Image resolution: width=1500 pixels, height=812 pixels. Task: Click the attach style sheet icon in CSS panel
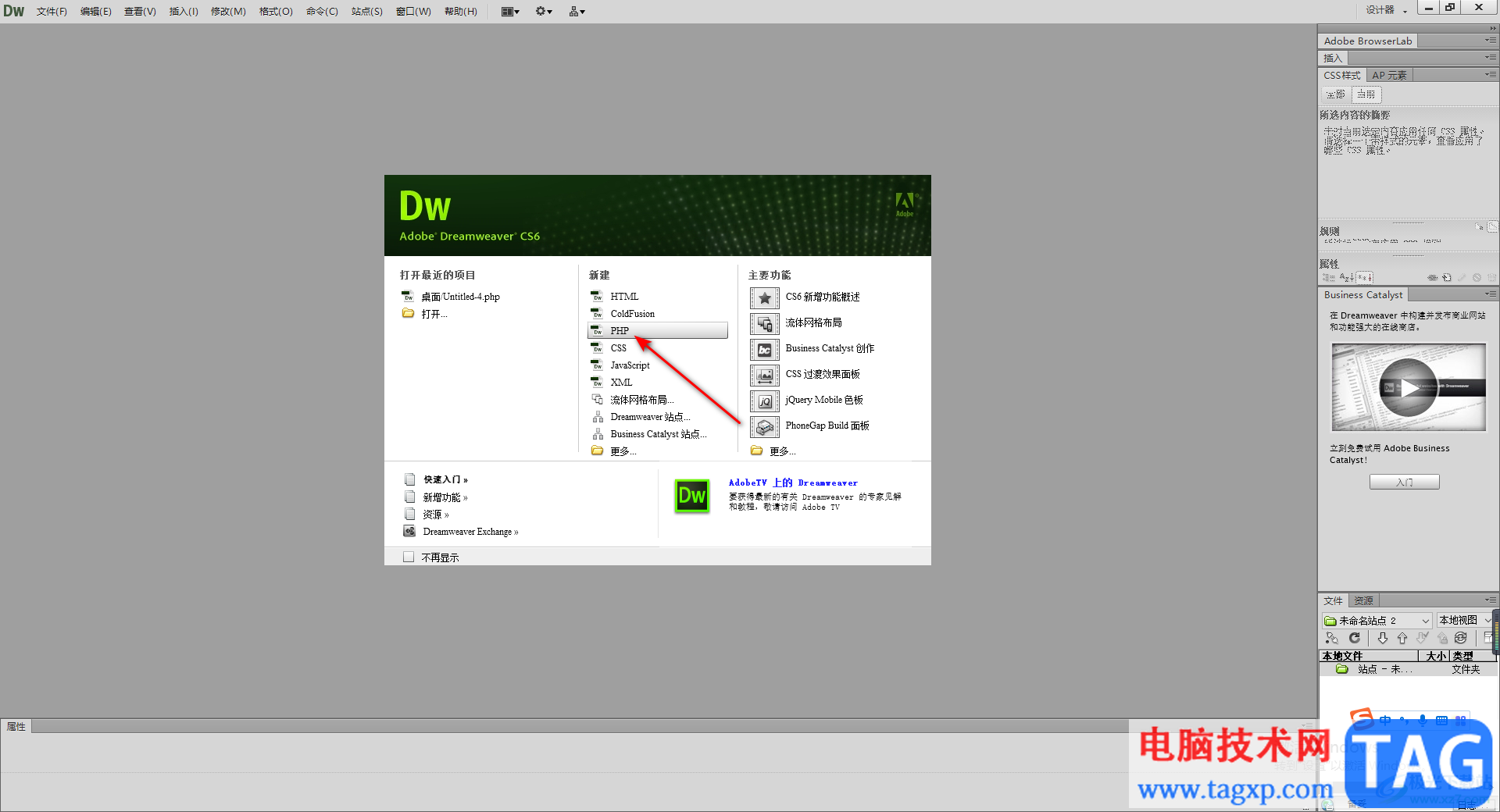coord(1433,277)
